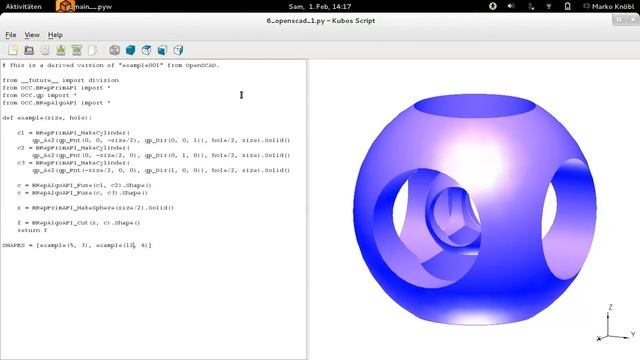Click the wireless signal icon in top bar

tap(549, 6)
